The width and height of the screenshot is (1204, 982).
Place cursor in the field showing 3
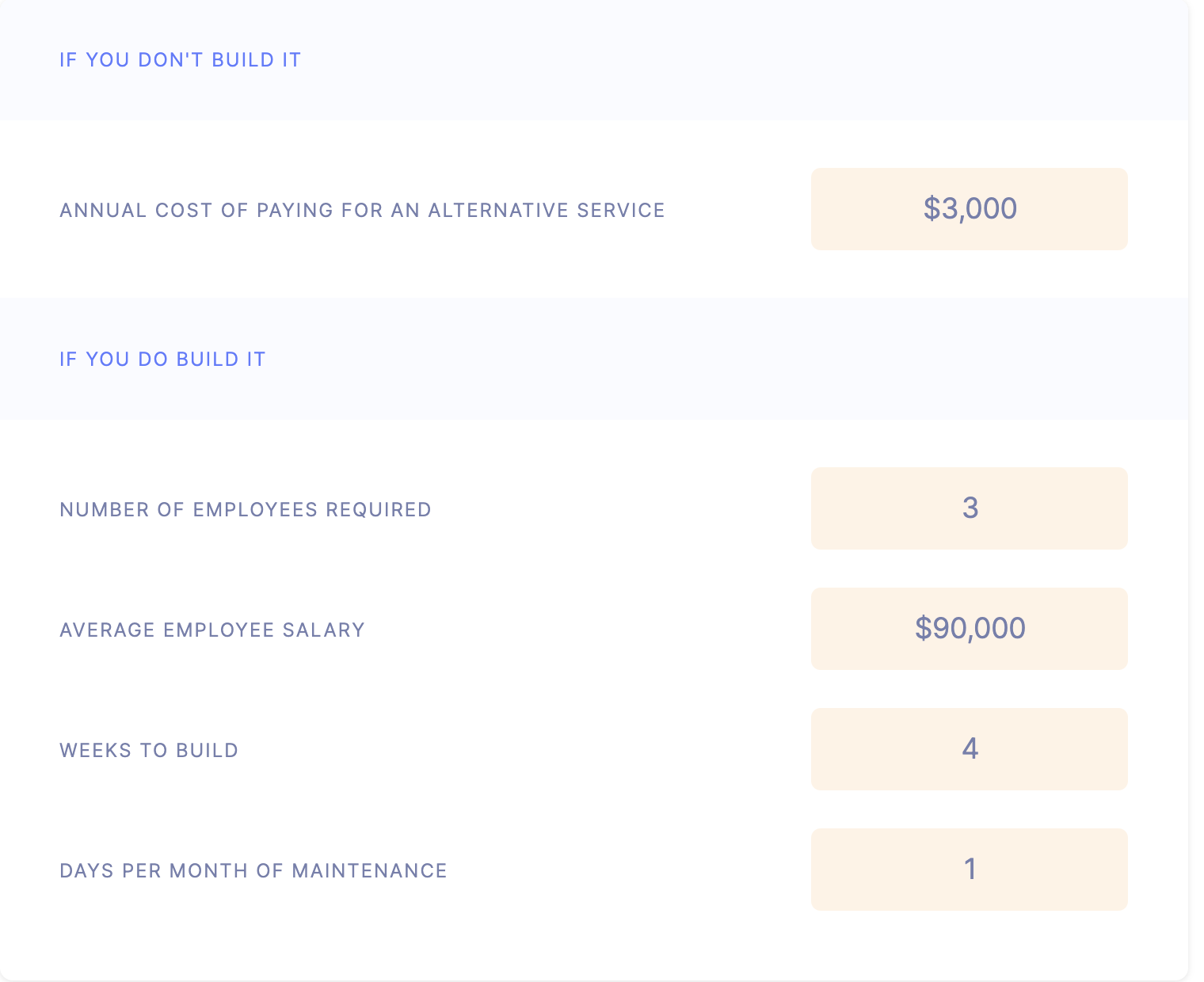(x=969, y=508)
